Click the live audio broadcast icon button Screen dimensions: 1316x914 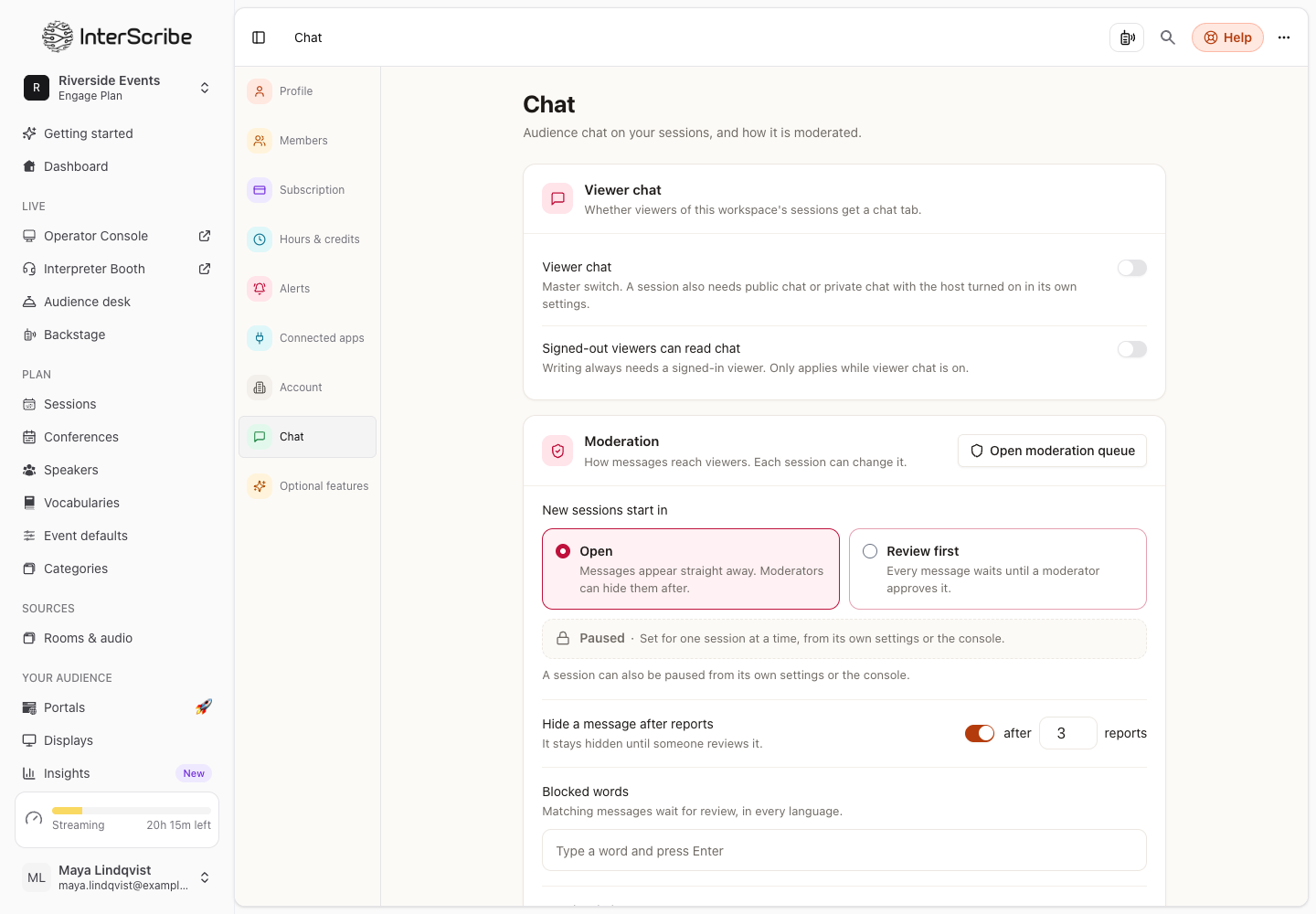coord(1127,37)
